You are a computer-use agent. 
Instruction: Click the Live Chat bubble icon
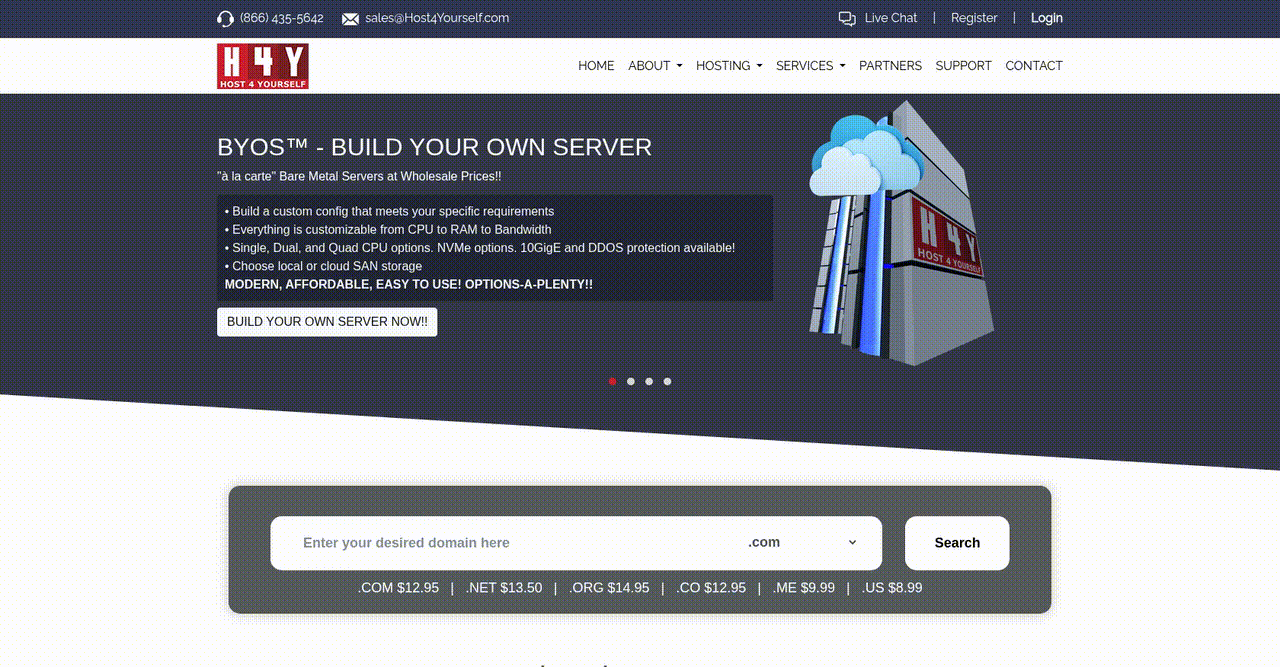tap(847, 18)
